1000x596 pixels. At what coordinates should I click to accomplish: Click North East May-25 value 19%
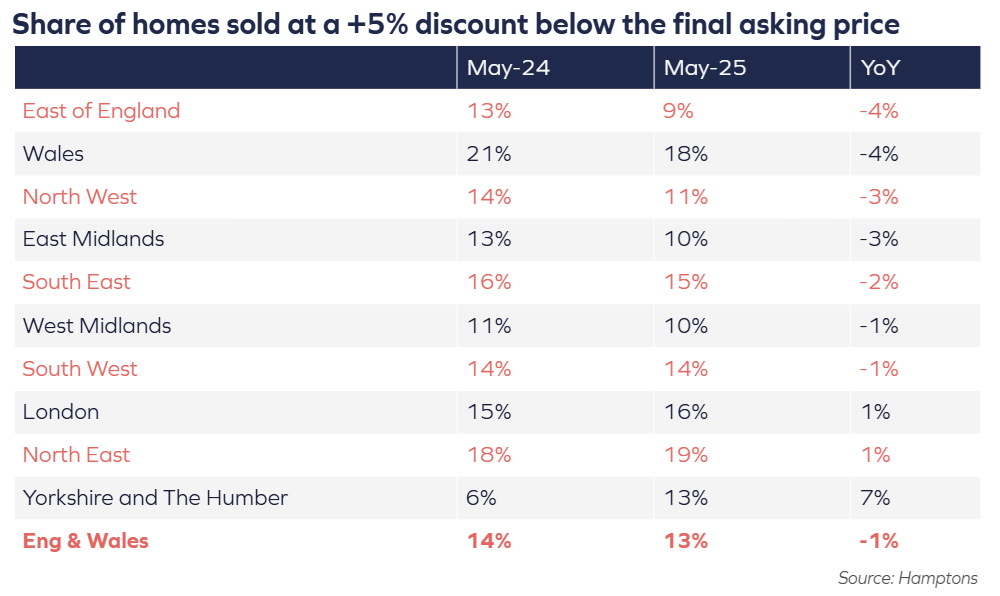pos(686,454)
